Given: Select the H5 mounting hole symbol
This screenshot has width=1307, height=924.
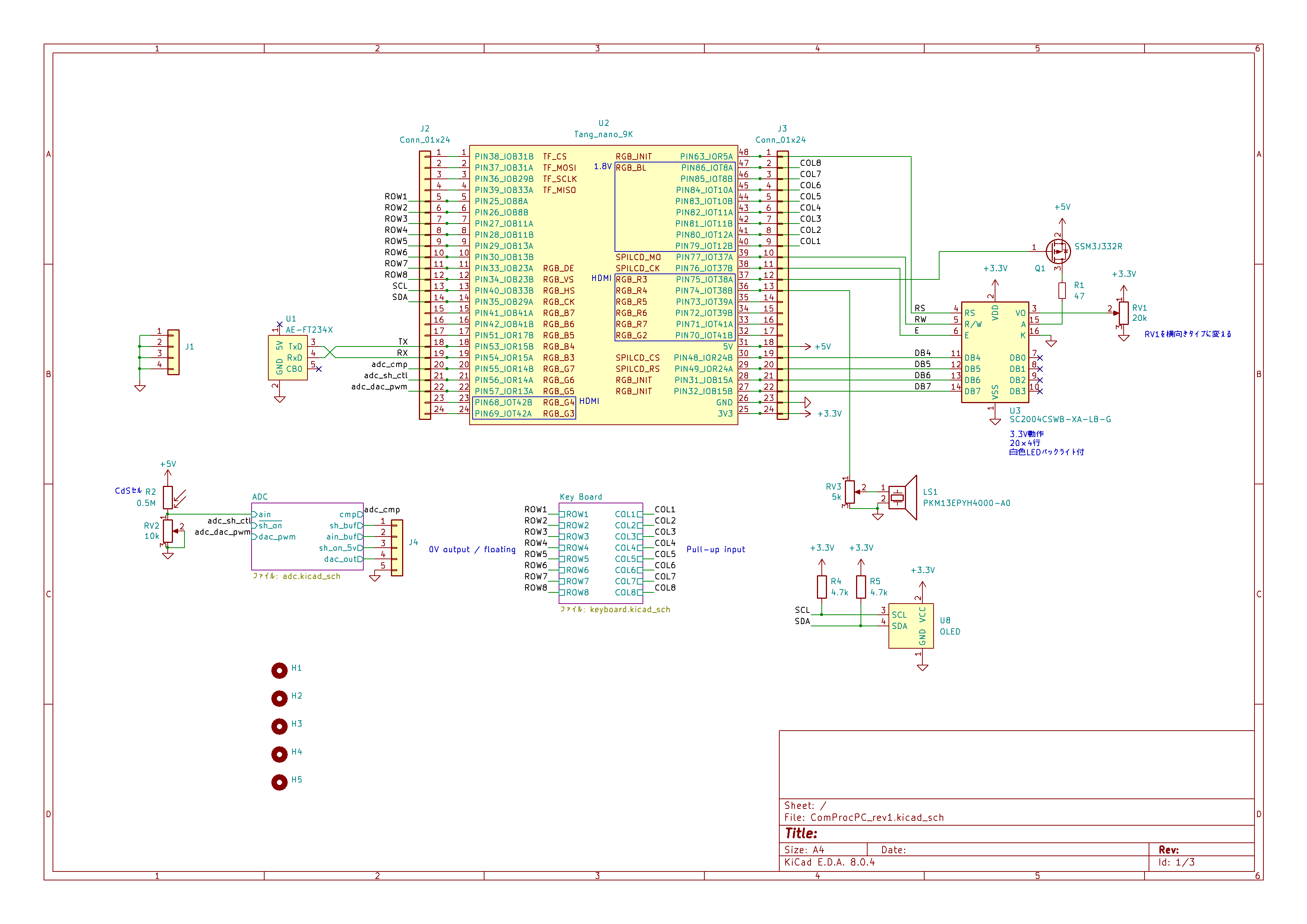Looking at the screenshot, I should pos(280,782).
